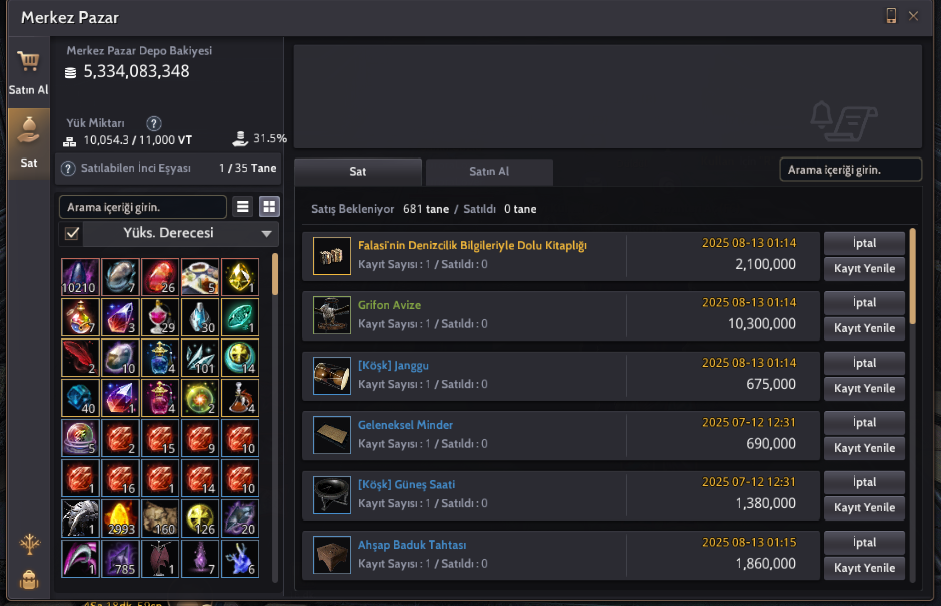Click the Yük Miktarı help question mark
This screenshot has height=606, width=941.
pyautogui.click(x=154, y=123)
